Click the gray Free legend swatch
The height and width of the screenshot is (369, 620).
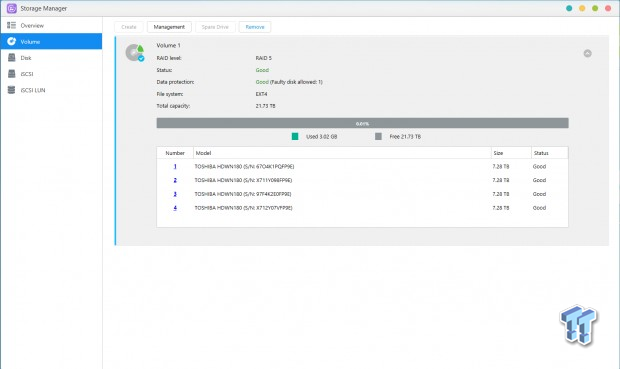(378, 136)
